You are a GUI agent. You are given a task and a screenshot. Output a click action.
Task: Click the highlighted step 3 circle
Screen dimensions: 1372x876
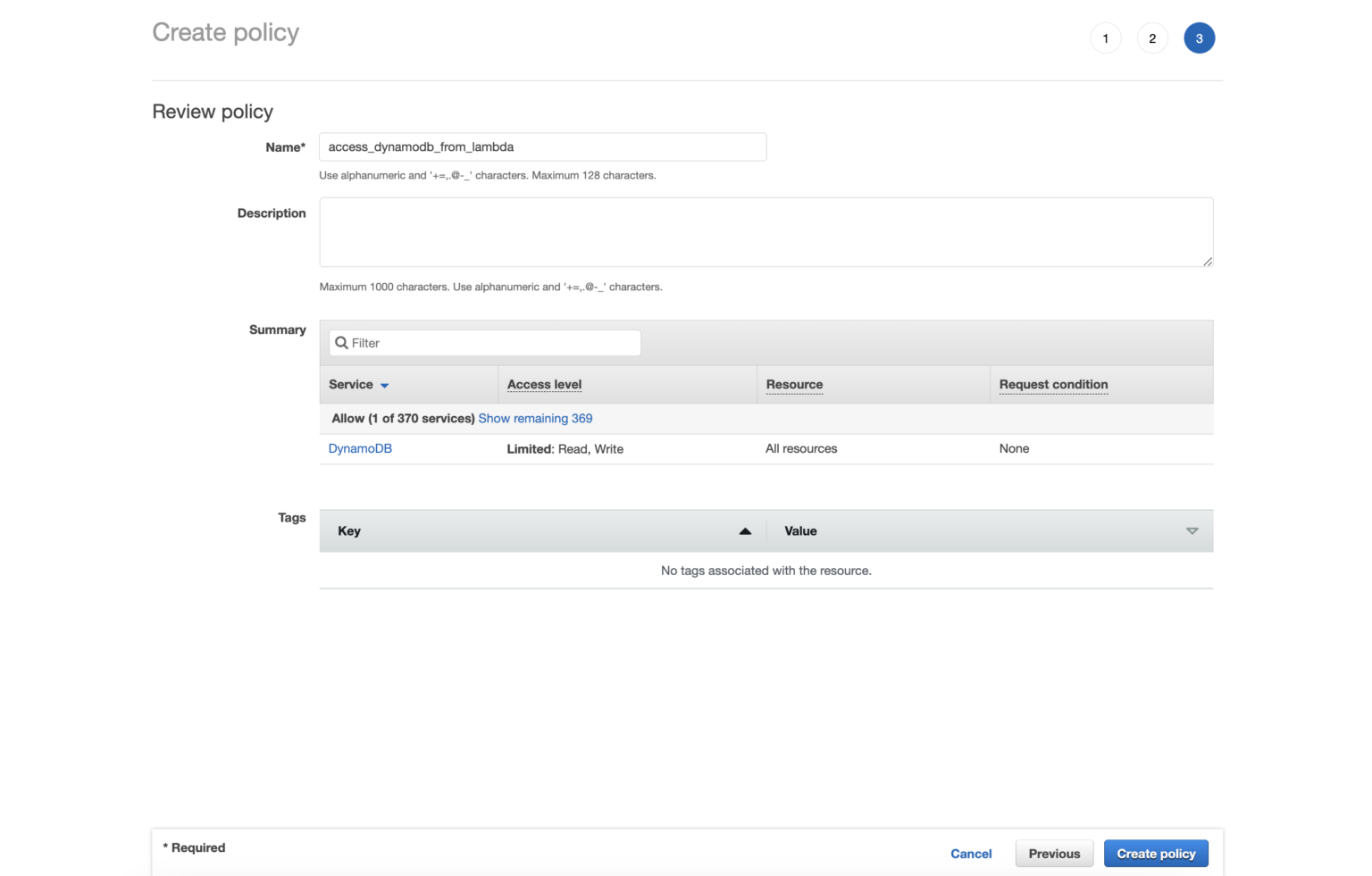1200,38
